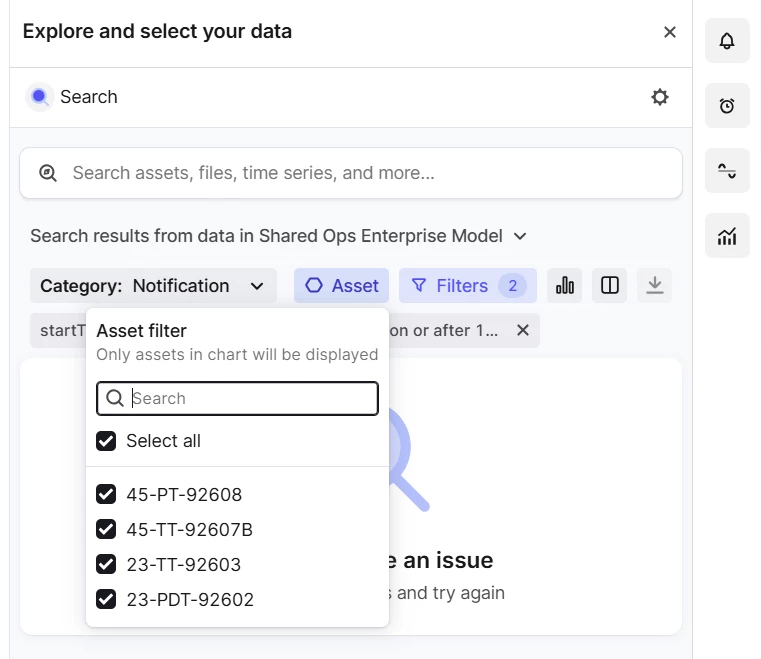Uncheck asset 45-PT-92608
Image resolution: width=761 pixels, height=659 pixels.
click(106, 494)
